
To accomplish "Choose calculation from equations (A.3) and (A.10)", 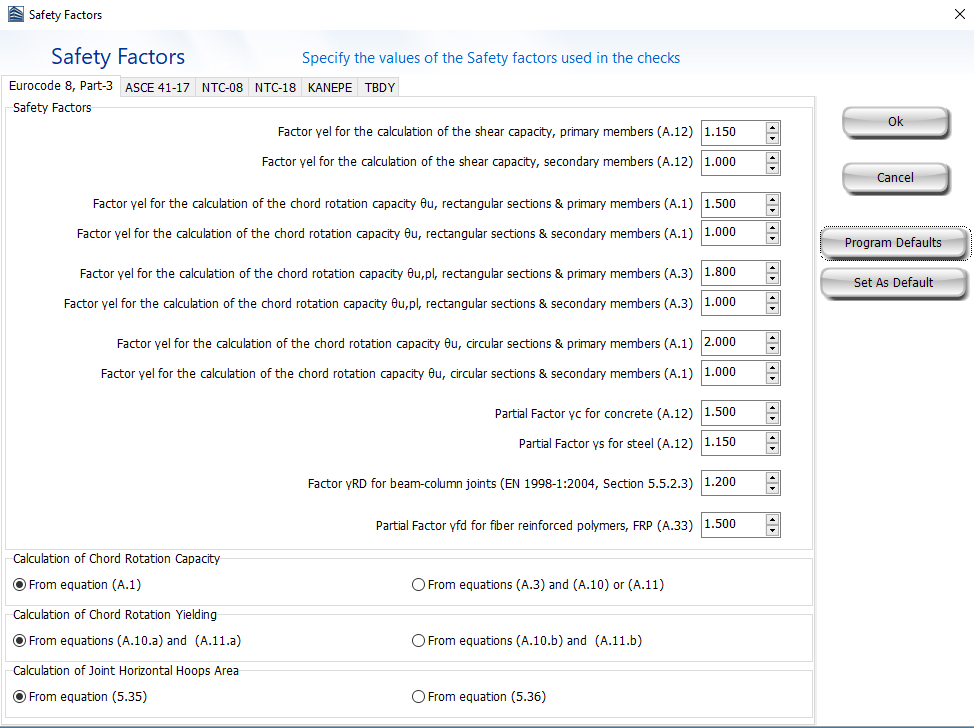I will click(x=417, y=584).
